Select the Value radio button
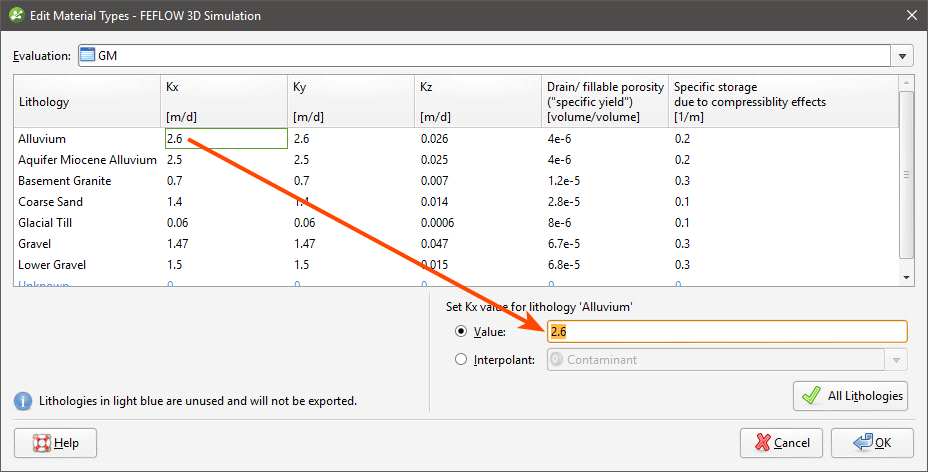The image size is (928, 472). pos(461,332)
